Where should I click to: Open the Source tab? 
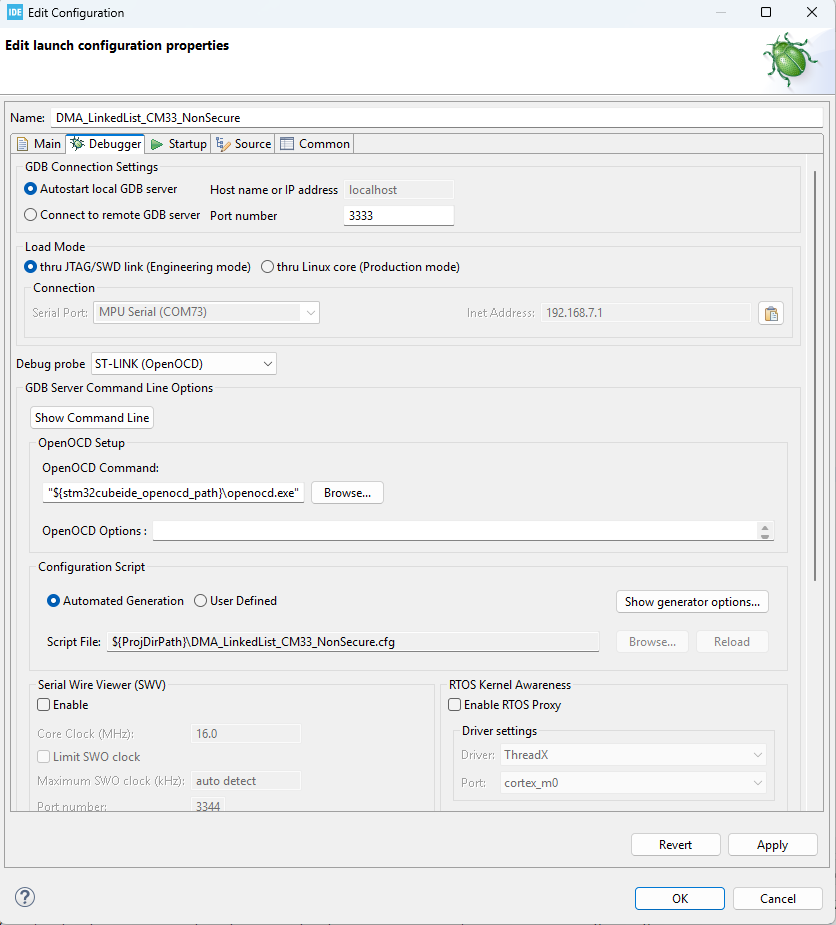(x=243, y=144)
